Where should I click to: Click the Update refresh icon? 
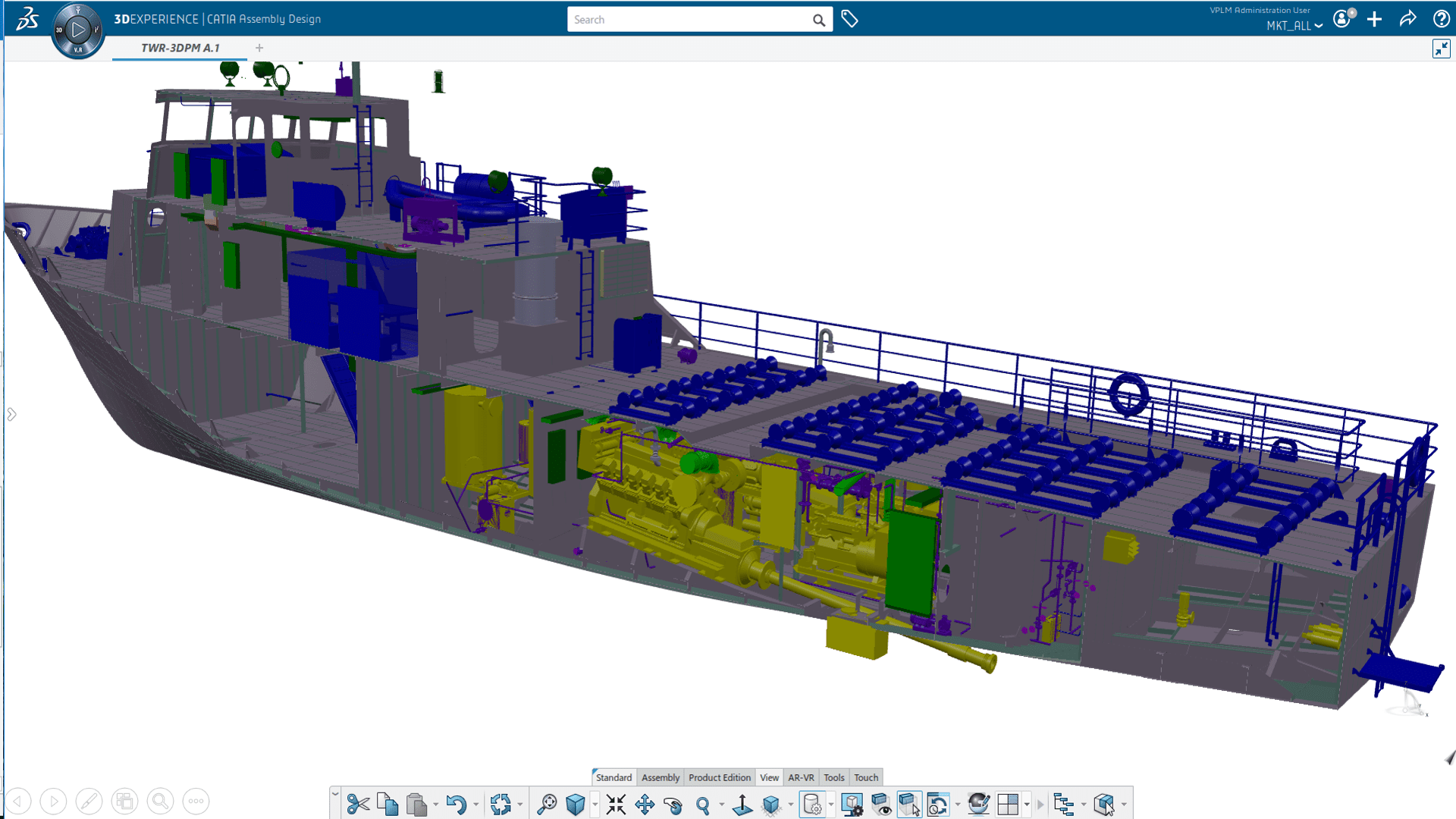point(500,805)
